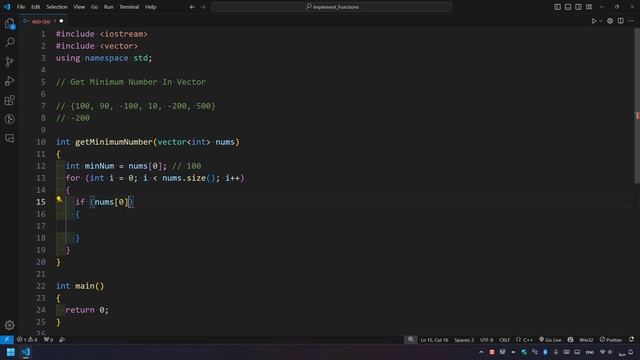The image size is (640, 360).
Task: Open notifications bell in the VS Code status bar
Action: 631,340
